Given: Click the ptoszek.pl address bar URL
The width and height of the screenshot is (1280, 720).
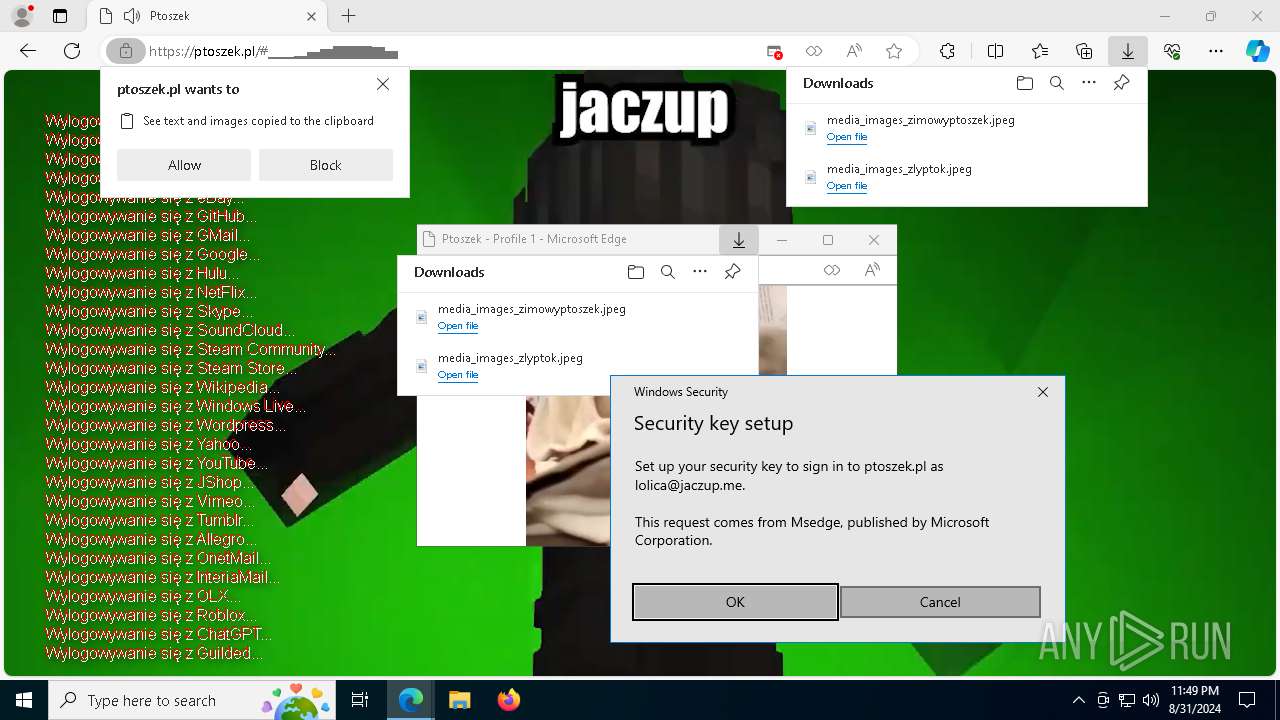Looking at the screenshot, I should click(273, 52).
